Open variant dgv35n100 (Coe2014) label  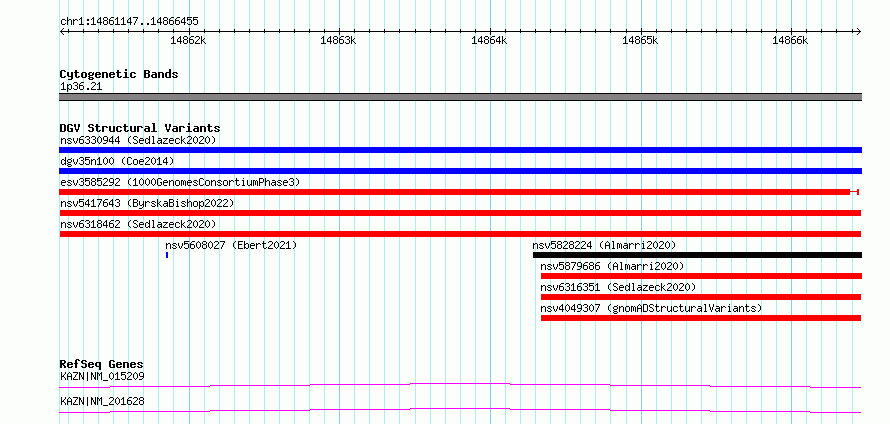117,161
